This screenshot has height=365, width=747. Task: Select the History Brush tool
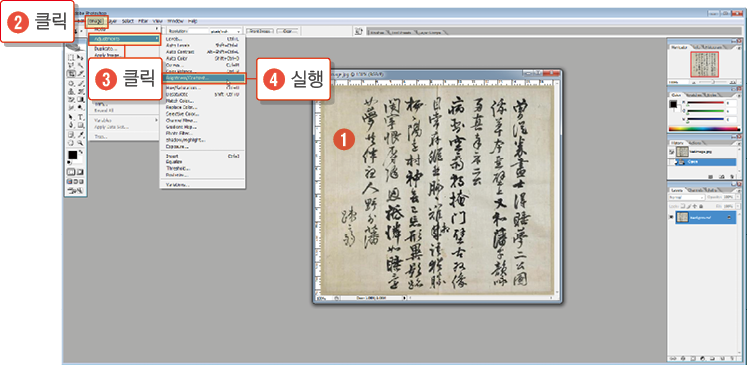point(81,91)
